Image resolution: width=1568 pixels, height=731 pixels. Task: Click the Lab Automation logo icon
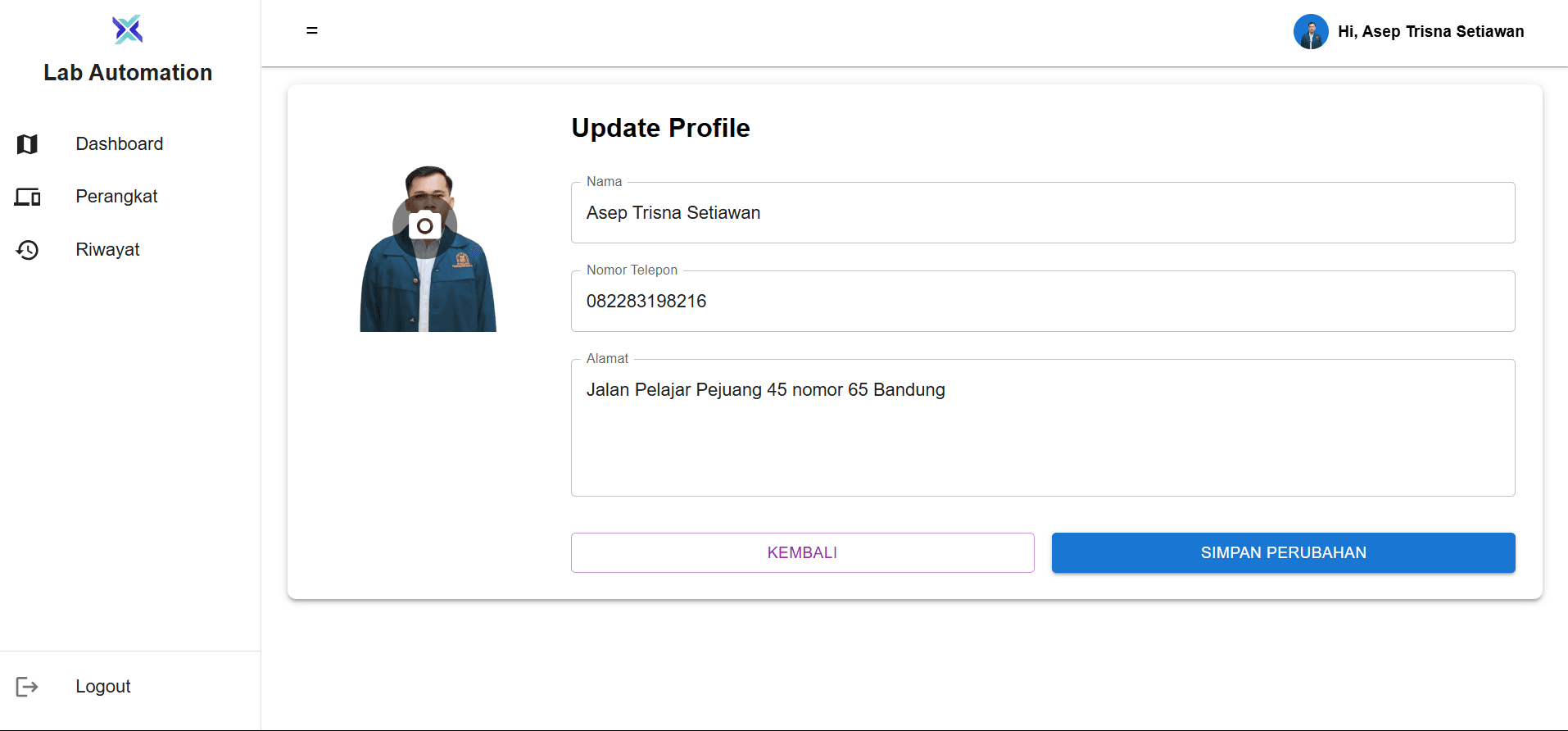pyautogui.click(x=128, y=30)
